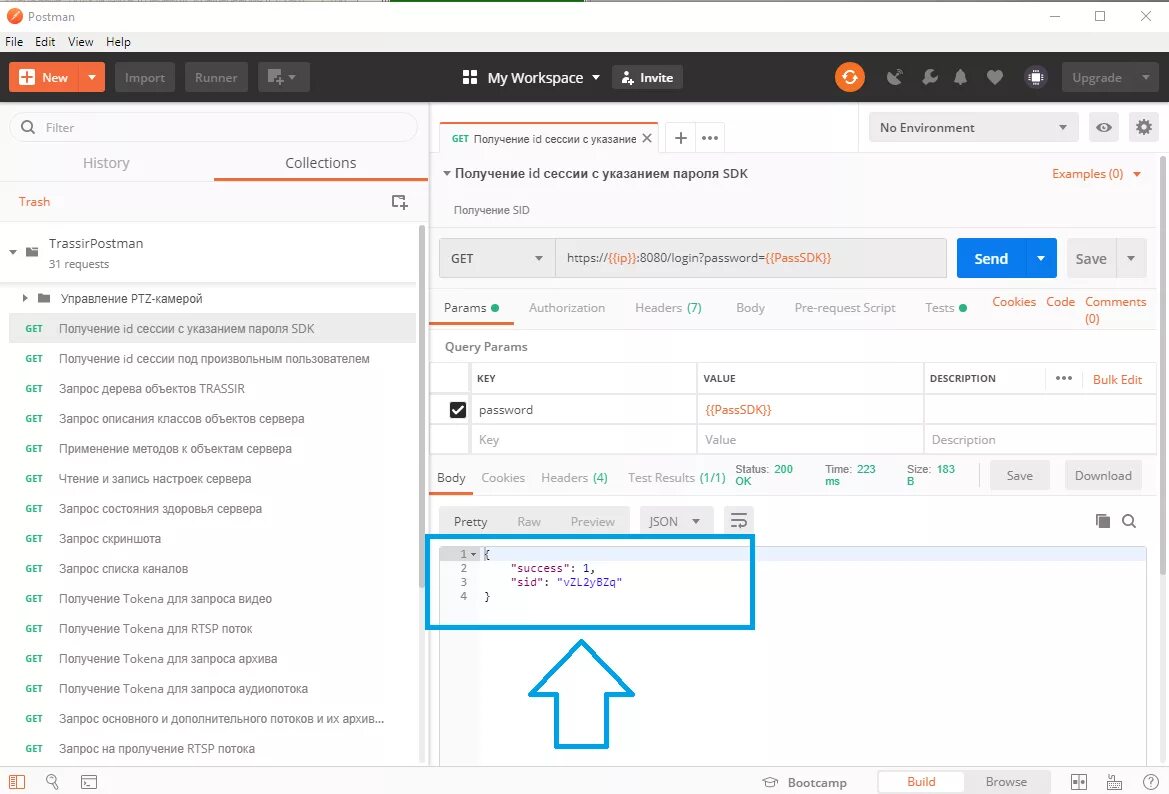Switch to the Authorization tab
Image resolution: width=1169 pixels, height=794 pixels.
coord(567,307)
